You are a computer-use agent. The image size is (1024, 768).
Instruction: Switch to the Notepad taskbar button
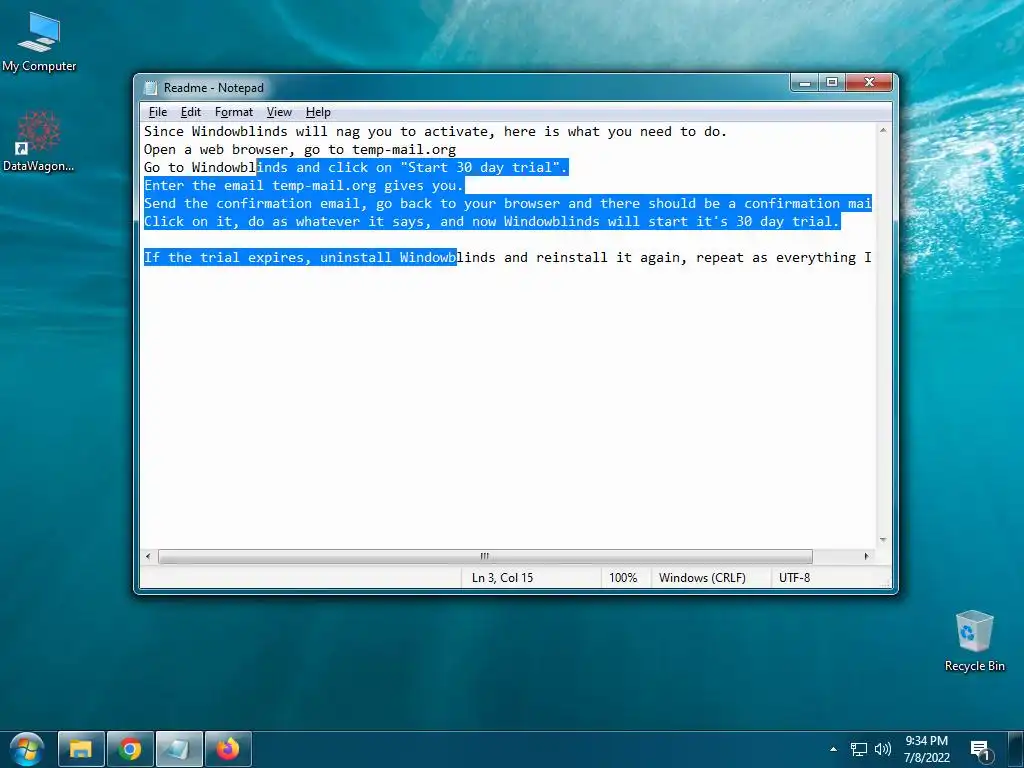179,749
